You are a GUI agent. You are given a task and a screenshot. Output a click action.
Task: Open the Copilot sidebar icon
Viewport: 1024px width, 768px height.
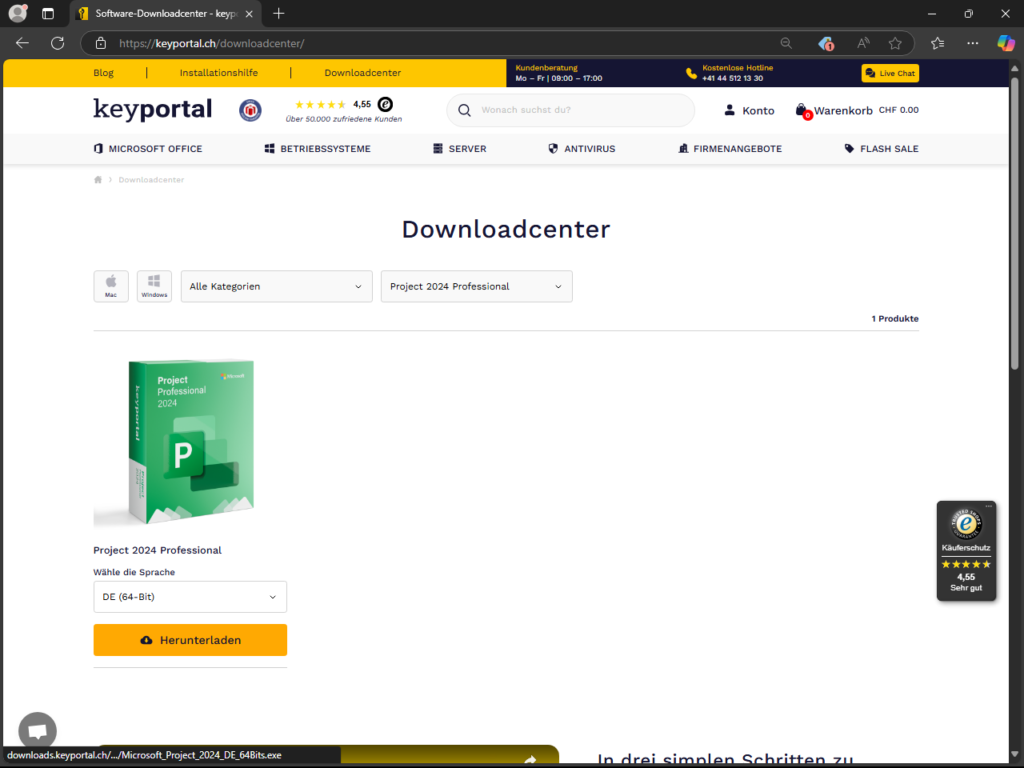(x=1006, y=43)
